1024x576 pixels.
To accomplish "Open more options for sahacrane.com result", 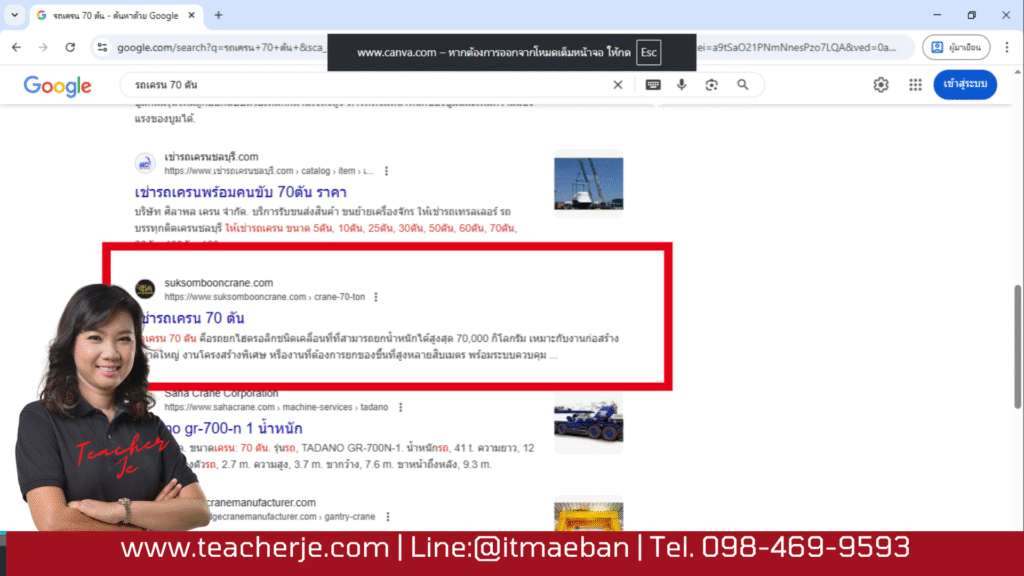I will point(401,407).
